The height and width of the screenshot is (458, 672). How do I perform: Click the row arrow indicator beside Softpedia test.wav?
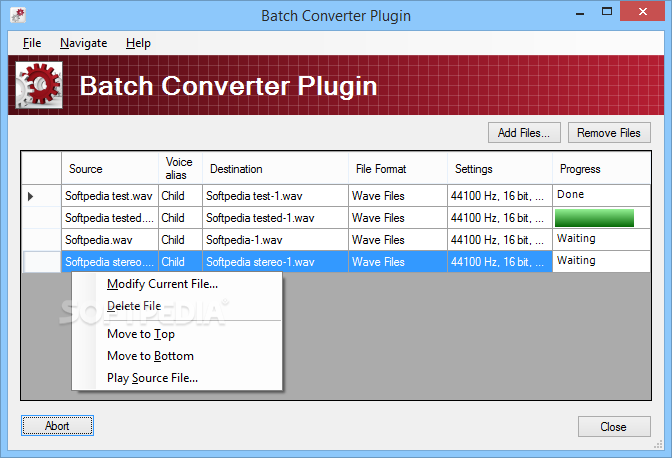30,196
